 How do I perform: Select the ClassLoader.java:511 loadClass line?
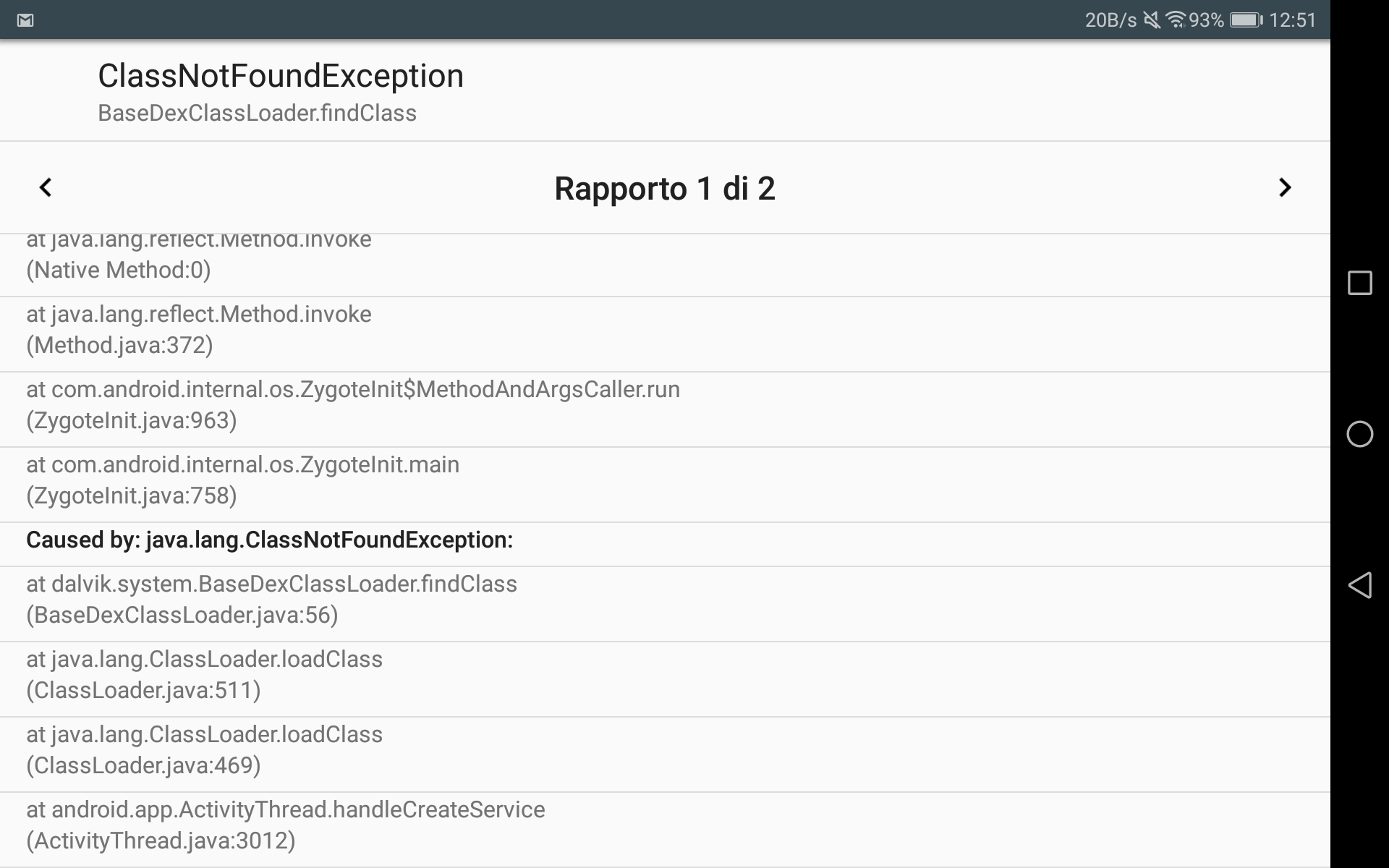pyautogui.click(x=204, y=675)
